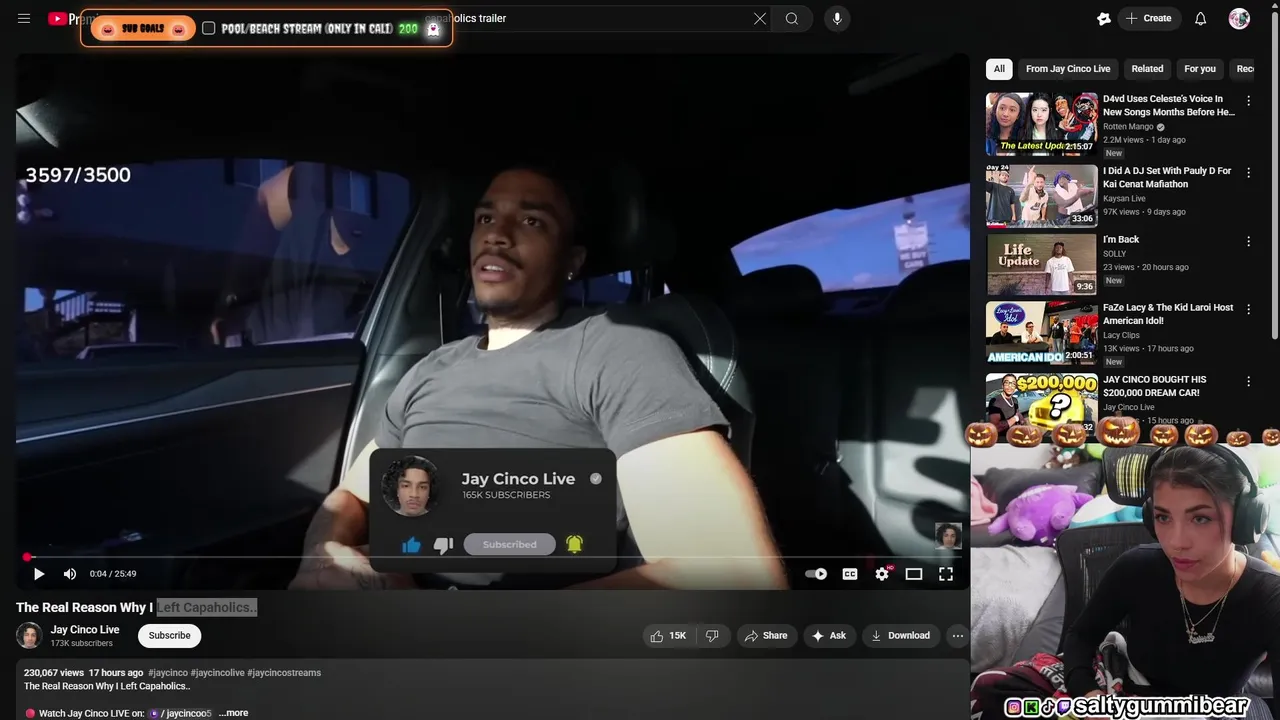
Task: Open options menu for the Dream Car video
Action: (1248, 381)
